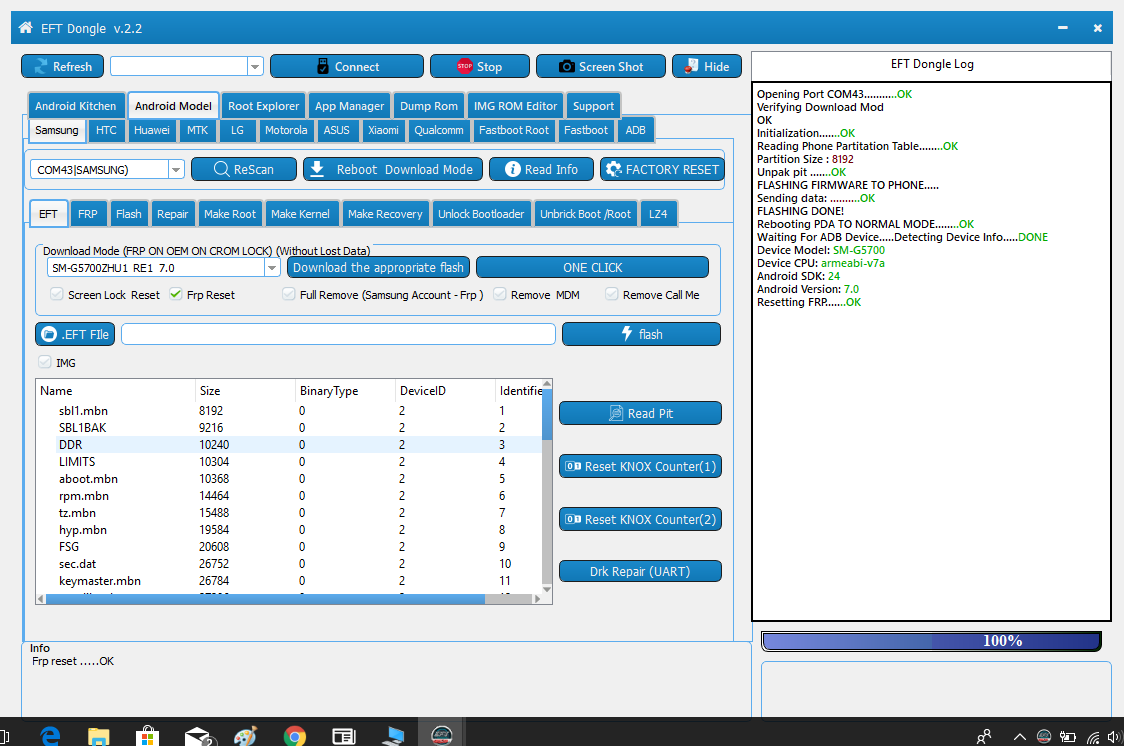The width and height of the screenshot is (1124, 746).
Task: Open Paint from the taskbar
Action: (x=245, y=736)
